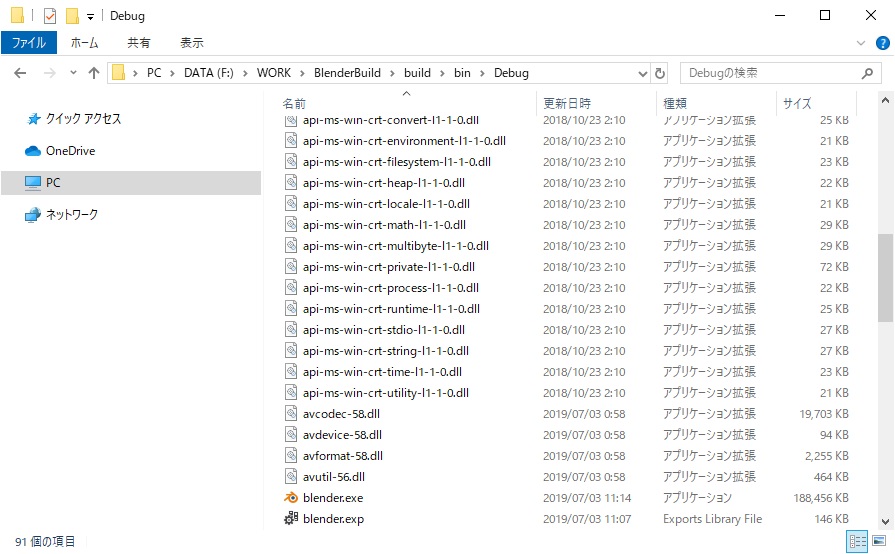Switch to details view layout

[857, 541]
